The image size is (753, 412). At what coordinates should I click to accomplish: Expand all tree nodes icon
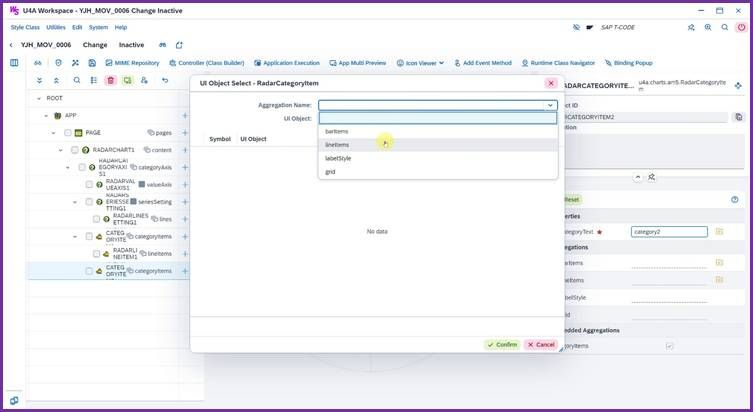pyautogui.click(x=39, y=81)
